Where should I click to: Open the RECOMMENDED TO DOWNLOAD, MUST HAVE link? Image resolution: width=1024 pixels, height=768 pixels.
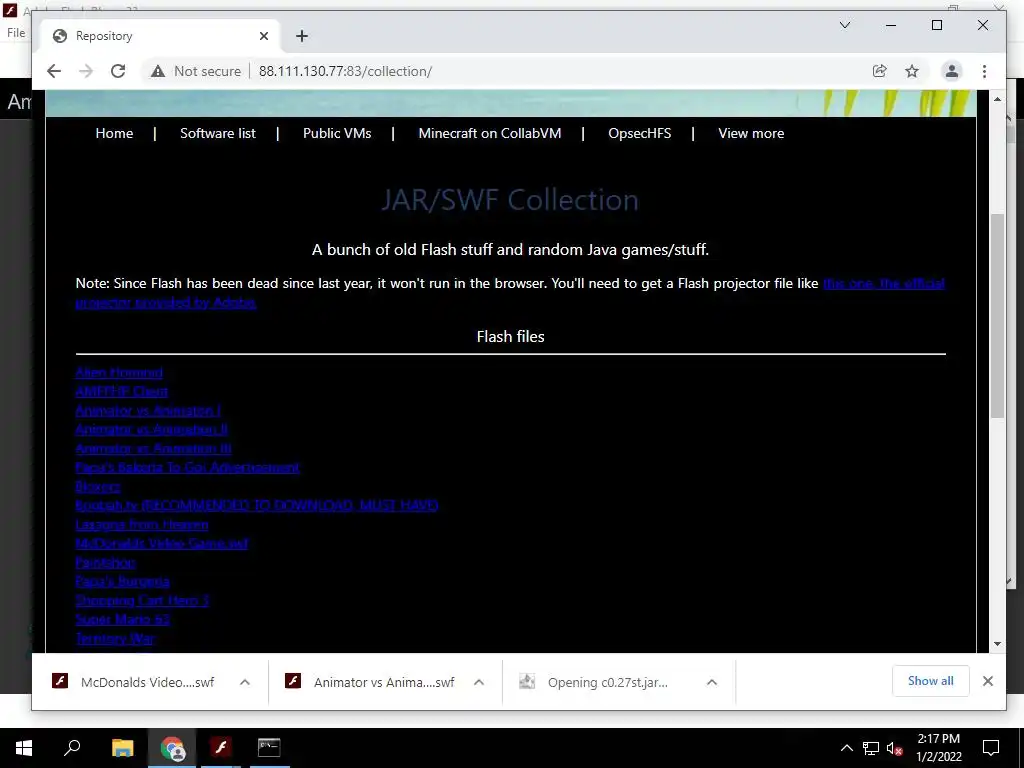pos(257,505)
